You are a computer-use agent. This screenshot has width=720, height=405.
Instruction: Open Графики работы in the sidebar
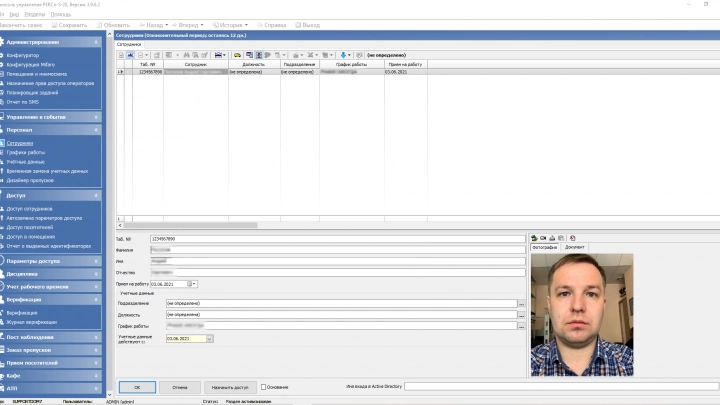coord(26,152)
